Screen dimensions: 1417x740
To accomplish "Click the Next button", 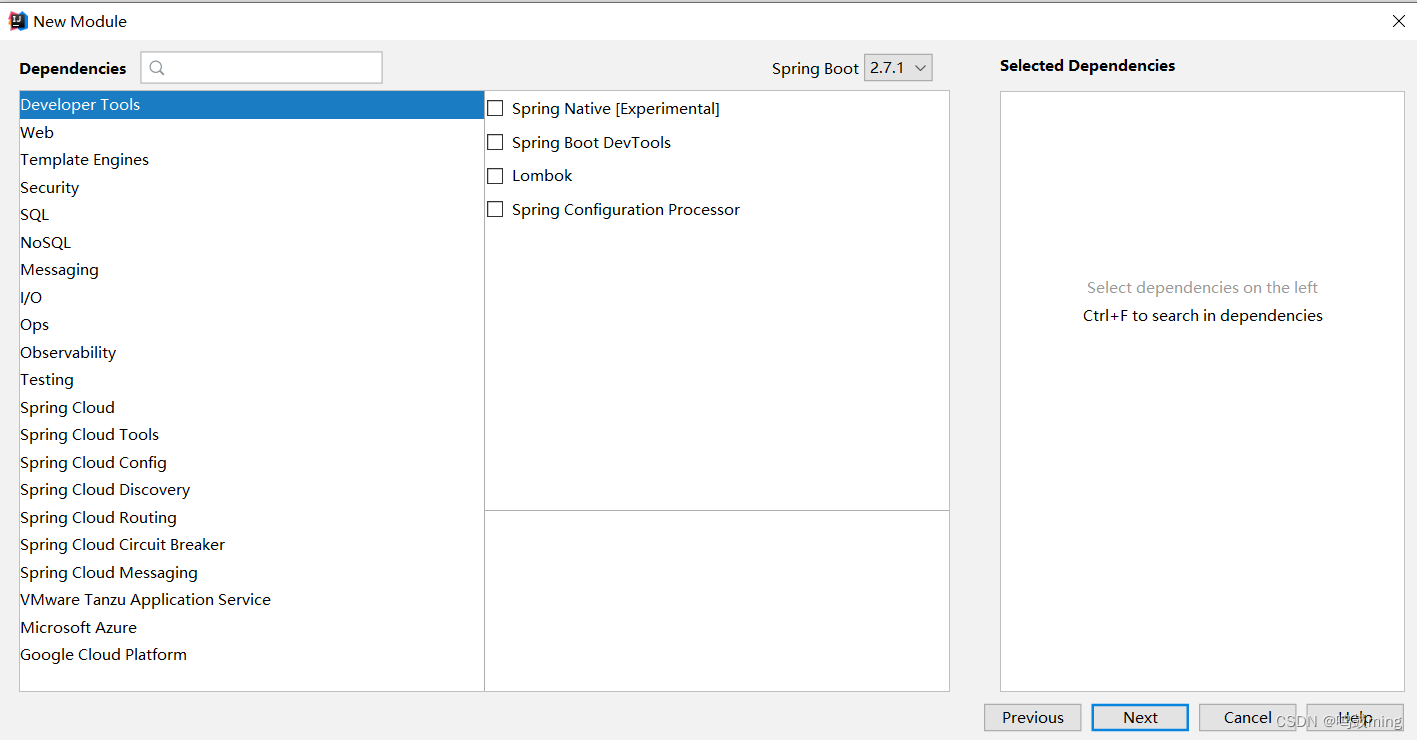I will (x=1140, y=717).
